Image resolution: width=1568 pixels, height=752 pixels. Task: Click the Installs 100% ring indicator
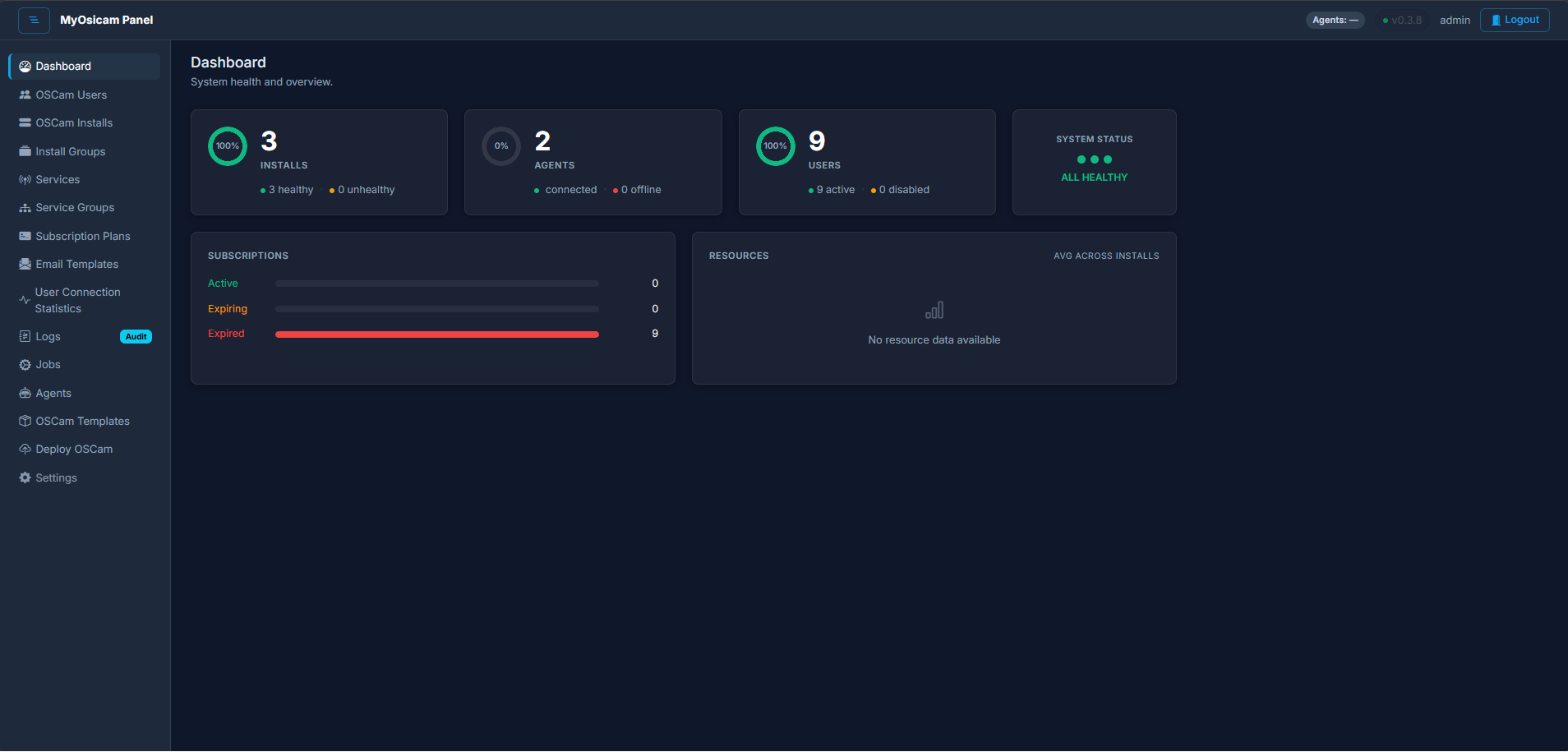pos(228,146)
